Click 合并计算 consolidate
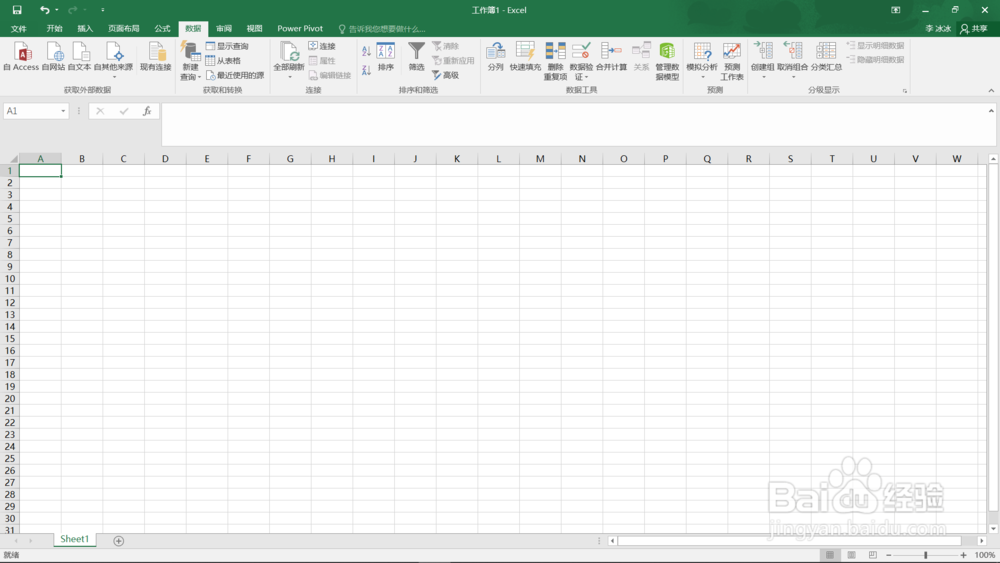The image size is (1000, 563). click(612, 57)
